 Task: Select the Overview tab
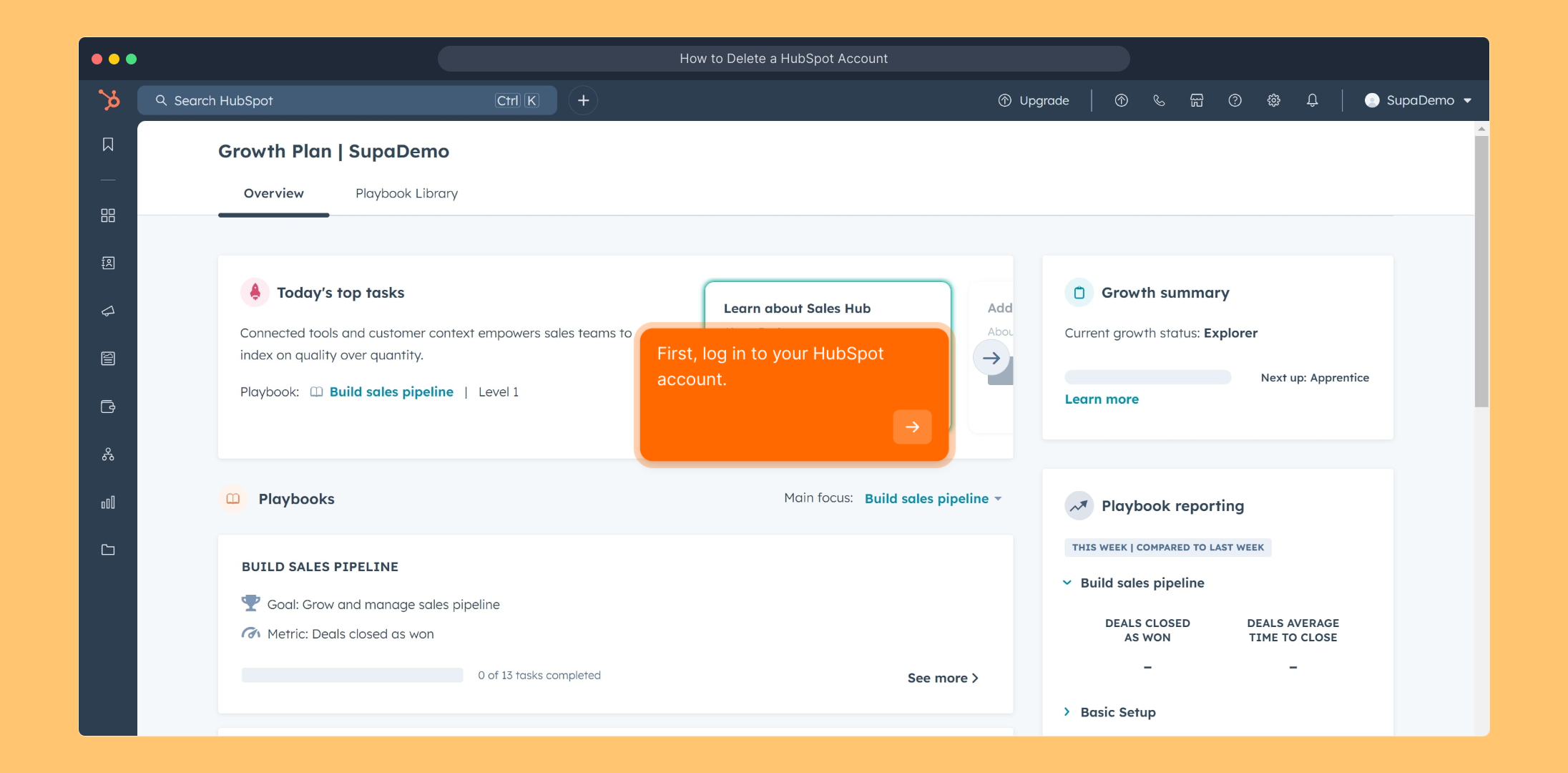click(x=273, y=193)
